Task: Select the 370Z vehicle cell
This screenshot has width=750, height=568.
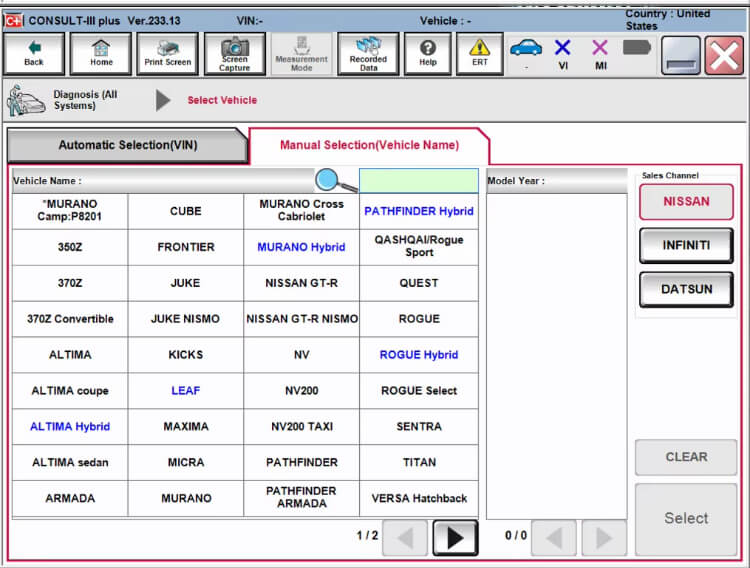Action: [70, 283]
